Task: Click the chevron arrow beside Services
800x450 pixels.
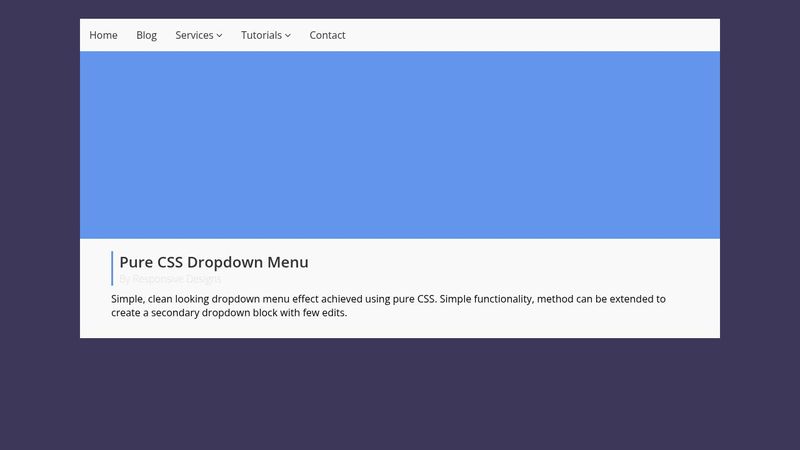Action: (219, 36)
